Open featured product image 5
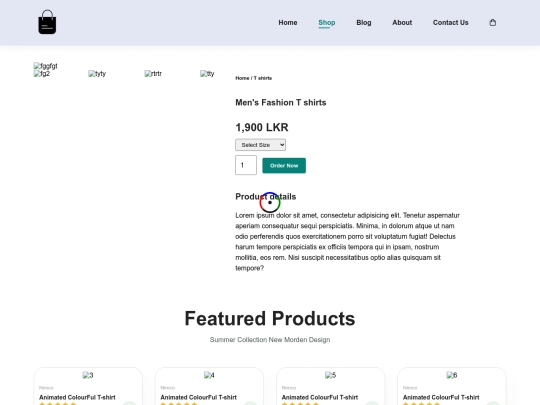The height and width of the screenshot is (405, 540). (x=330, y=375)
